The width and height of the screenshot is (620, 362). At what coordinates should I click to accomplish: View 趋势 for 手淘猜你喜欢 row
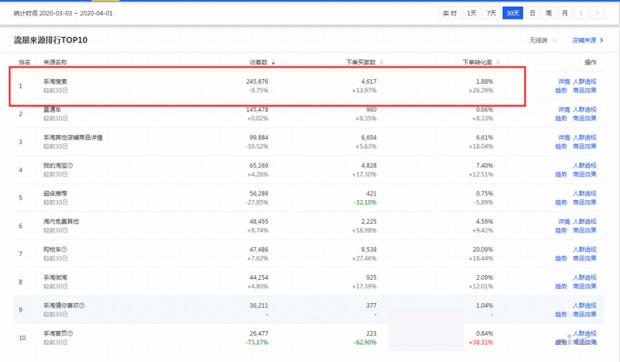point(561,315)
